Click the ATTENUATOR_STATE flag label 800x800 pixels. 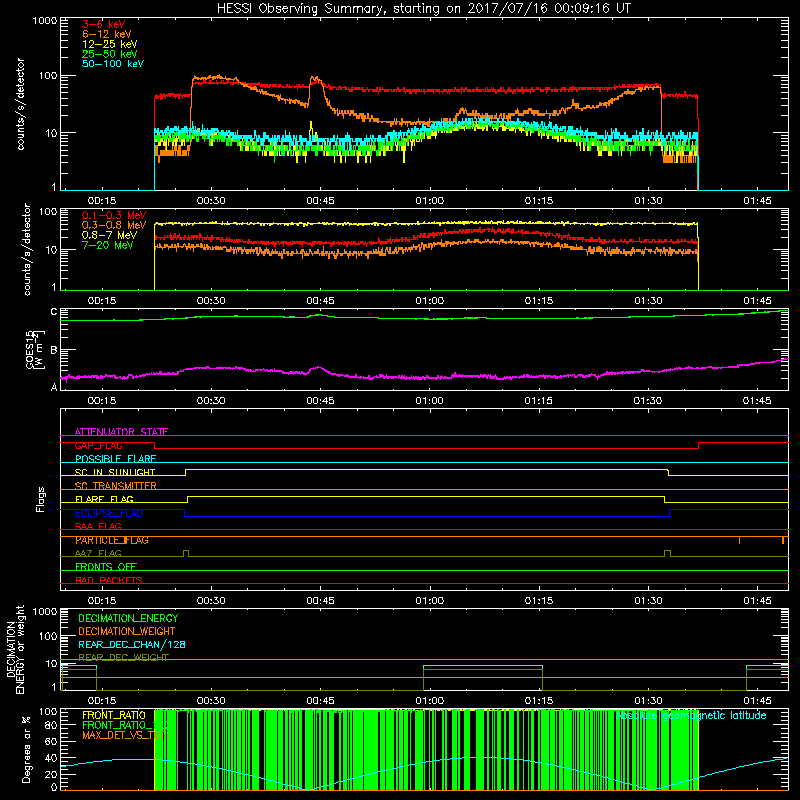coord(121,432)
